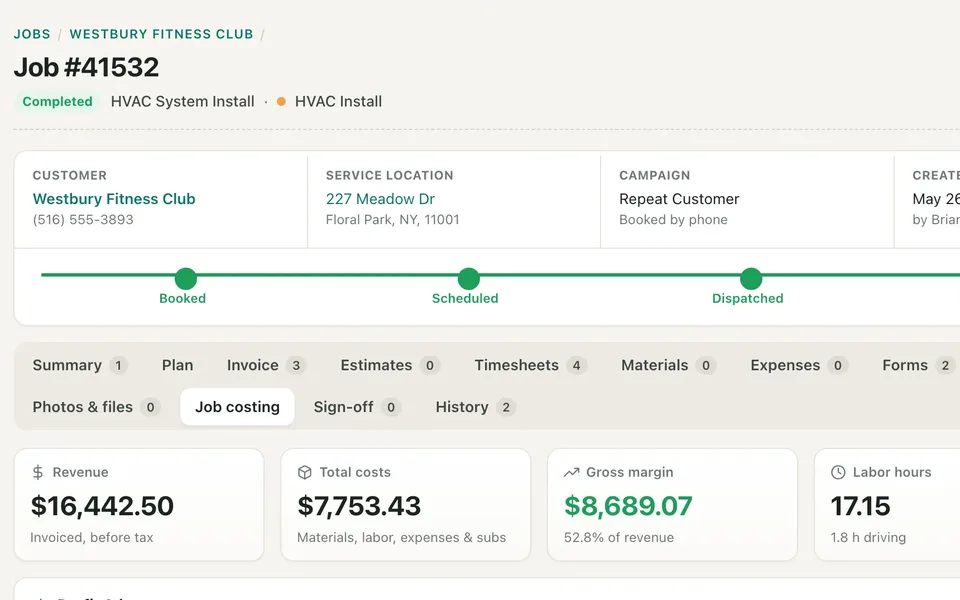Image resolution: width=960 pixels, height=600 pixels.
Task: Open the Photos & files tab
Action: 96,407
